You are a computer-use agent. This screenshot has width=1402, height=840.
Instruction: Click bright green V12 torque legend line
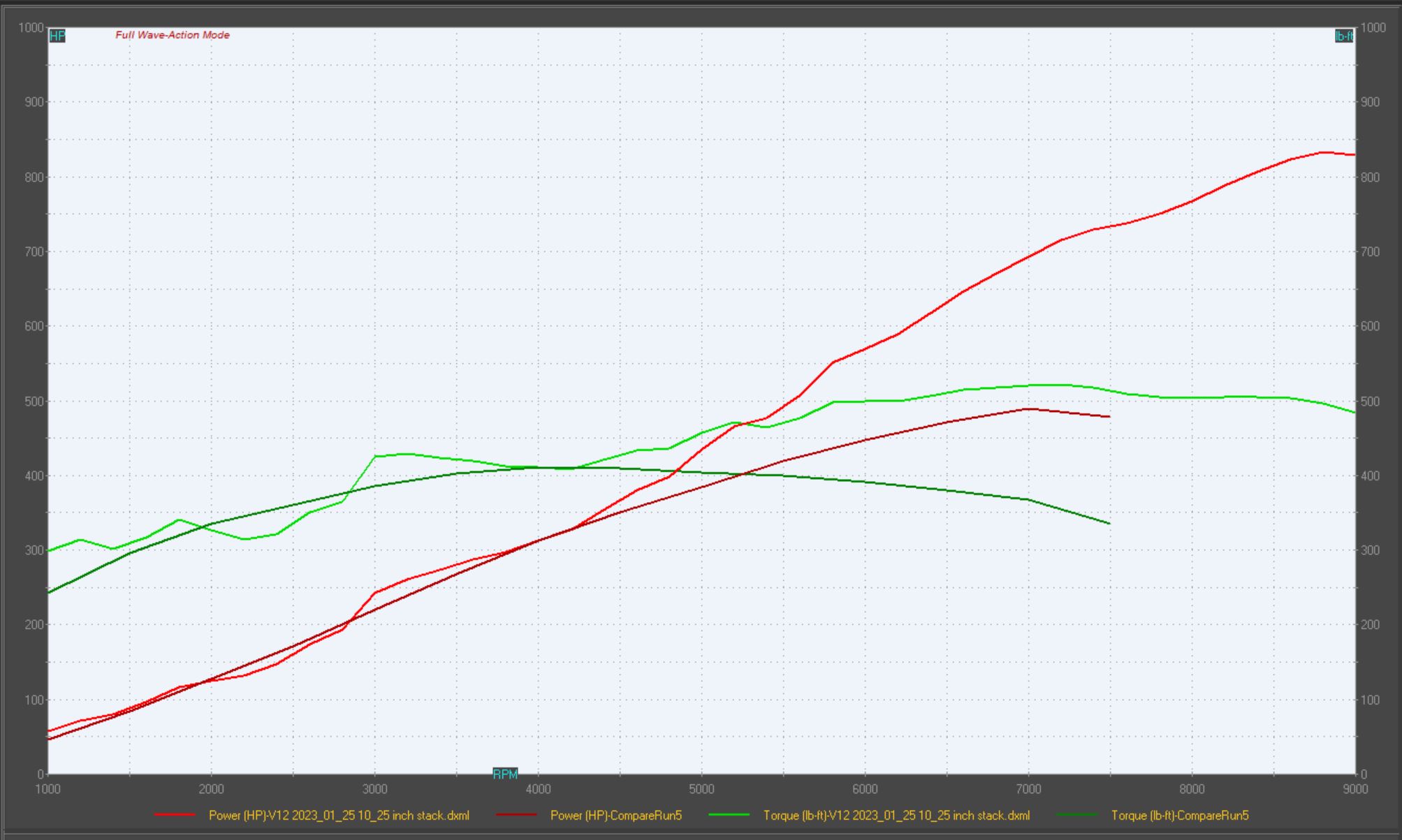tap(729, 815)
